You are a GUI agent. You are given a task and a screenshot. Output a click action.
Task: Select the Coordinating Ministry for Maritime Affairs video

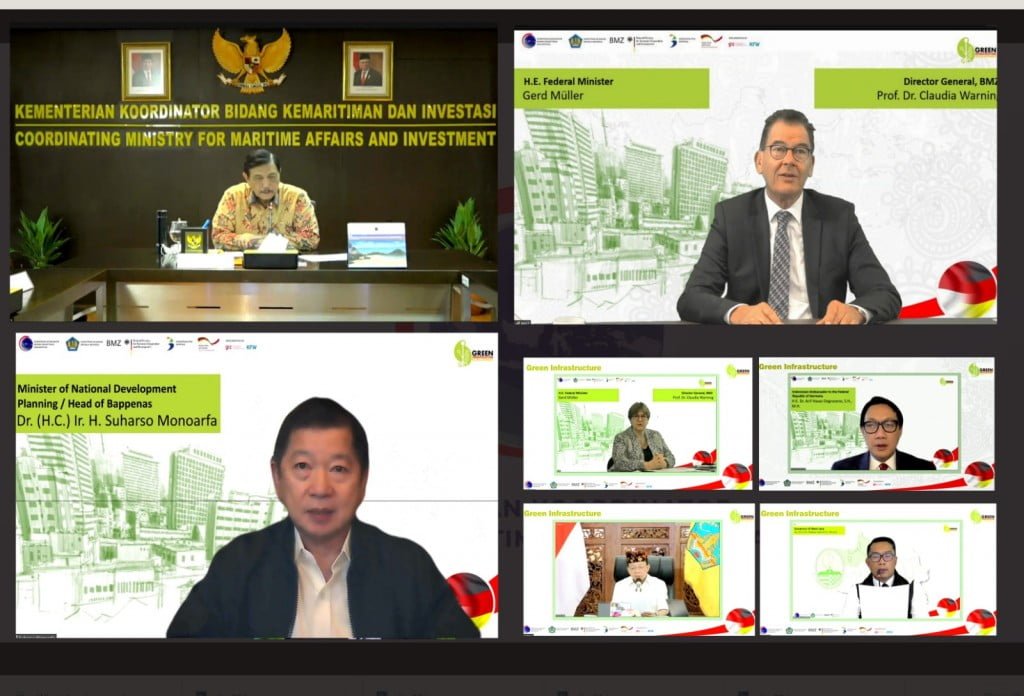pyautogui.click(x=254, y=175)
